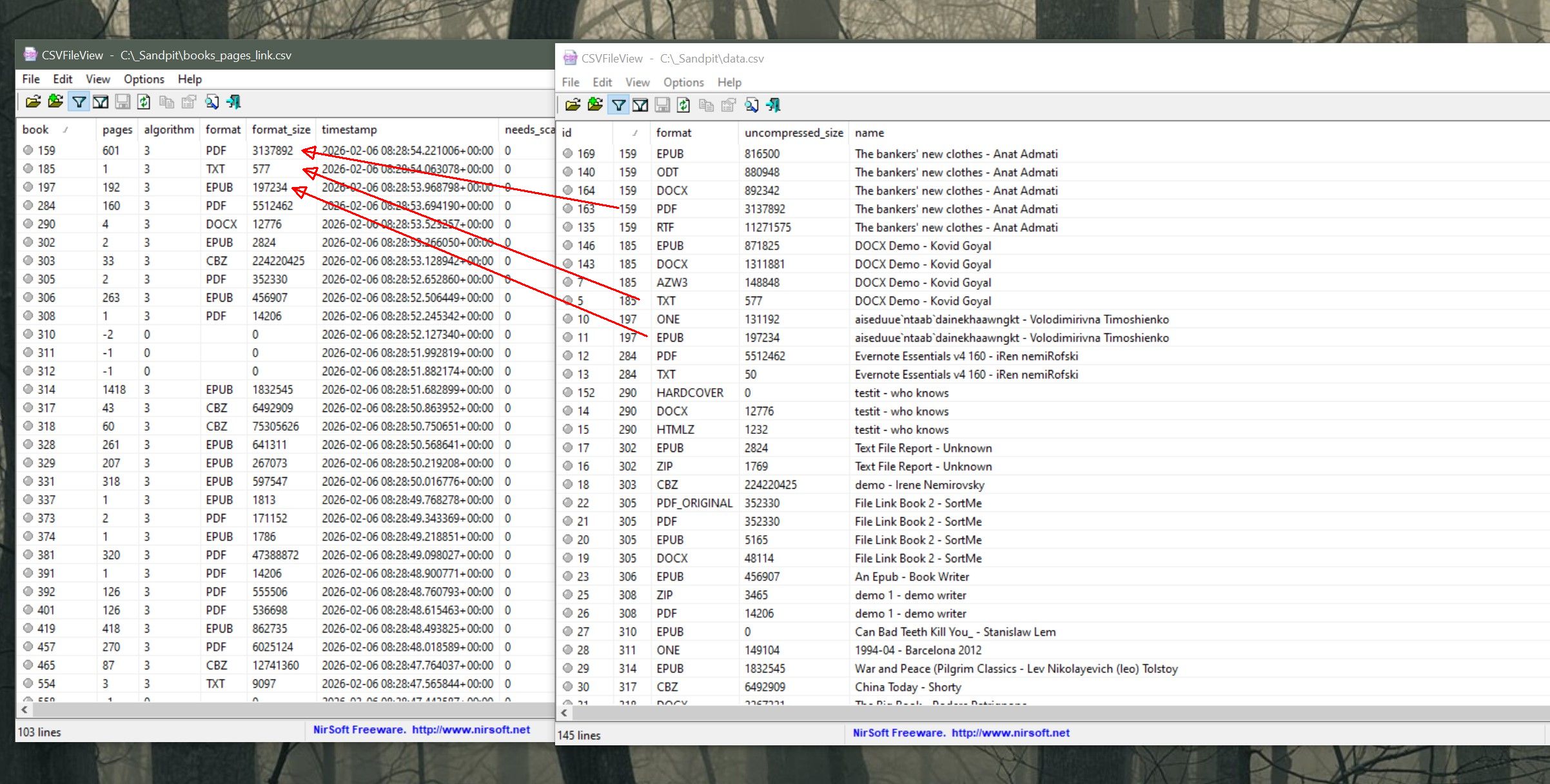Sort by format_size column header

tap(280, 130)
